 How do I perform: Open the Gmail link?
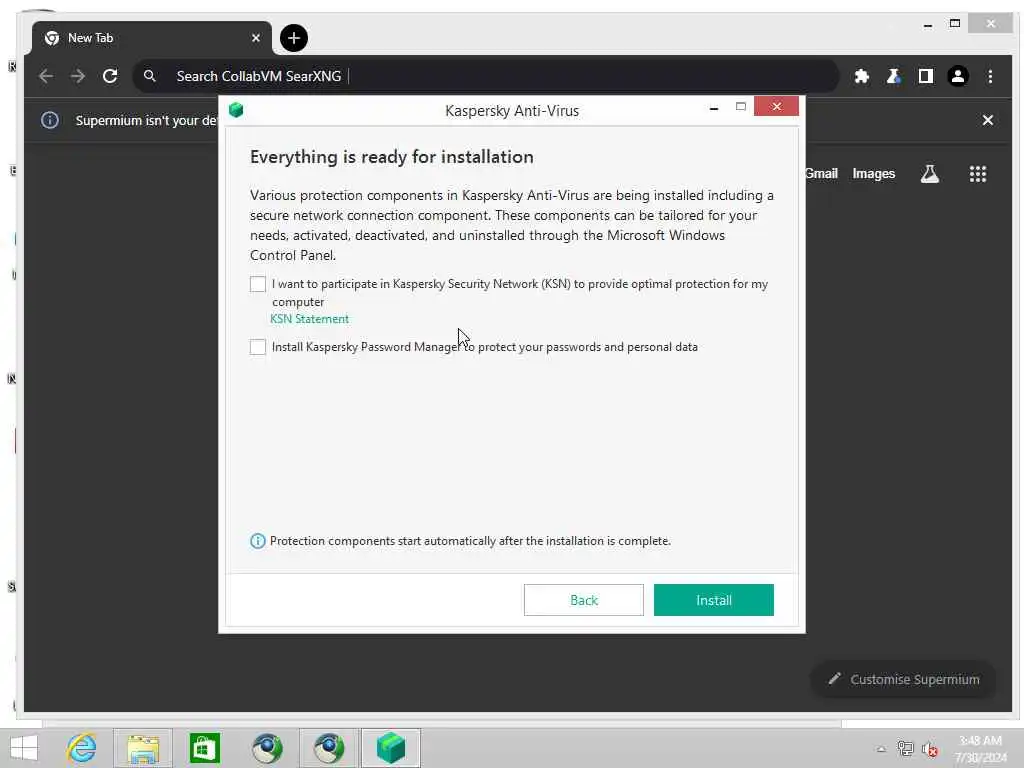tap(821, 174)
